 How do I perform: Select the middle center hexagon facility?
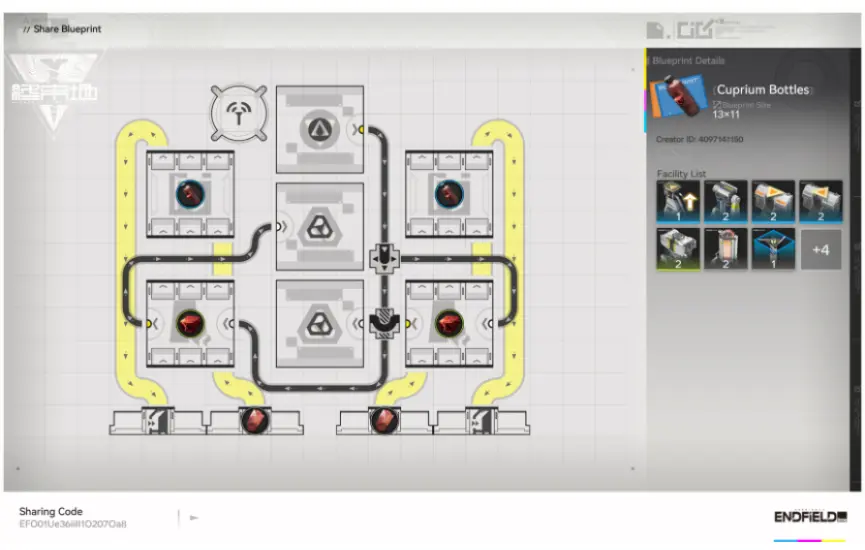[319, 226]
